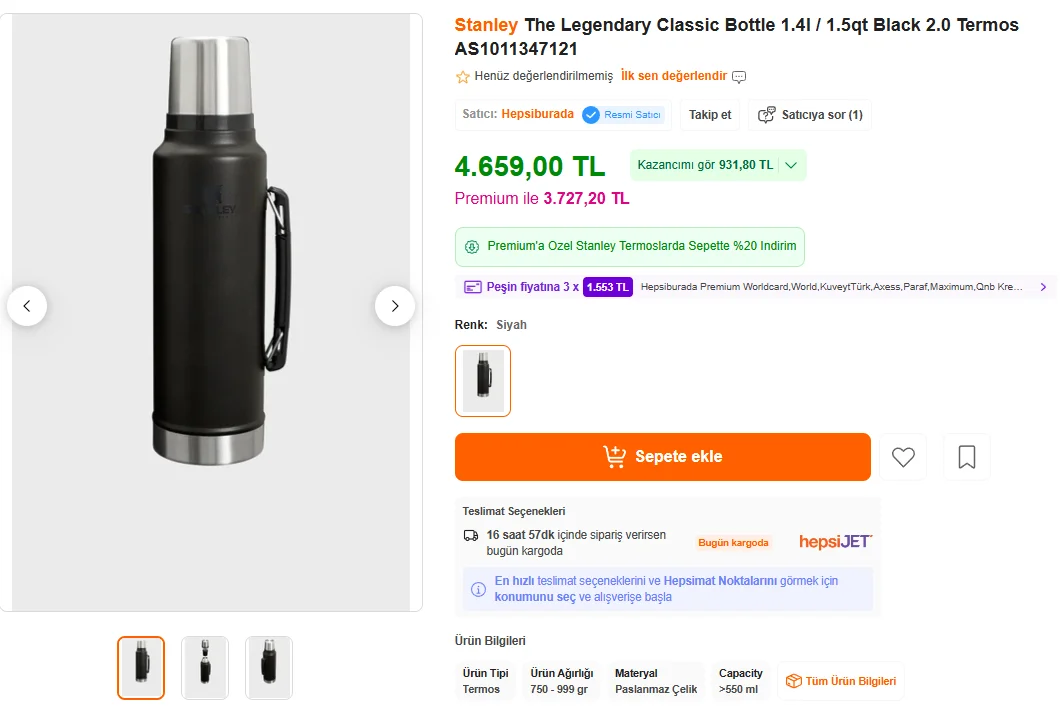
Task: Show previous product image with left arrow
Action: coord(27,306)
